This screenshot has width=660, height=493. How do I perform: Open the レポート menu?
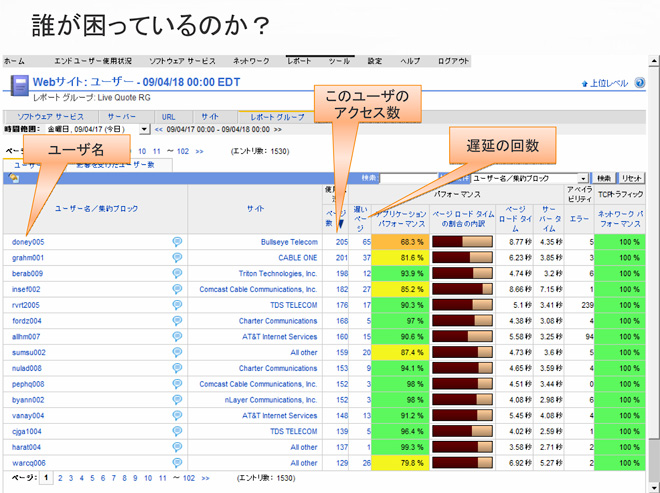click(x=299, y=61)
